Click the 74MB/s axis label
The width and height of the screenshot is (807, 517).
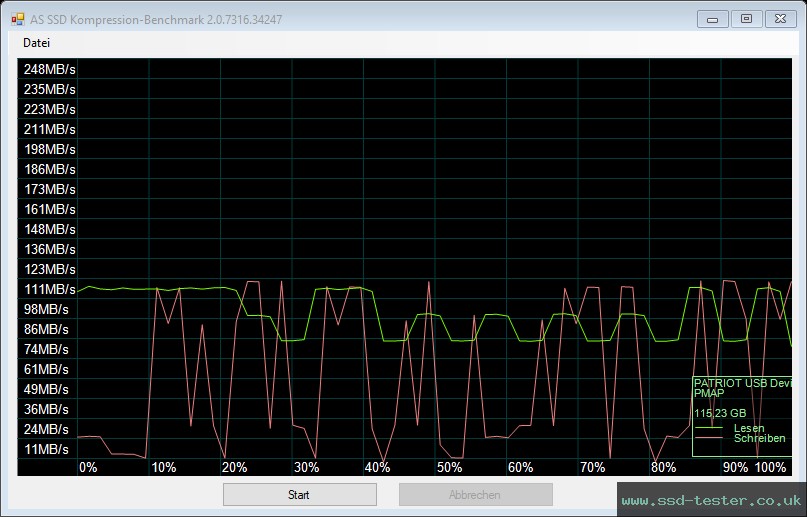(x=46, y=350)
